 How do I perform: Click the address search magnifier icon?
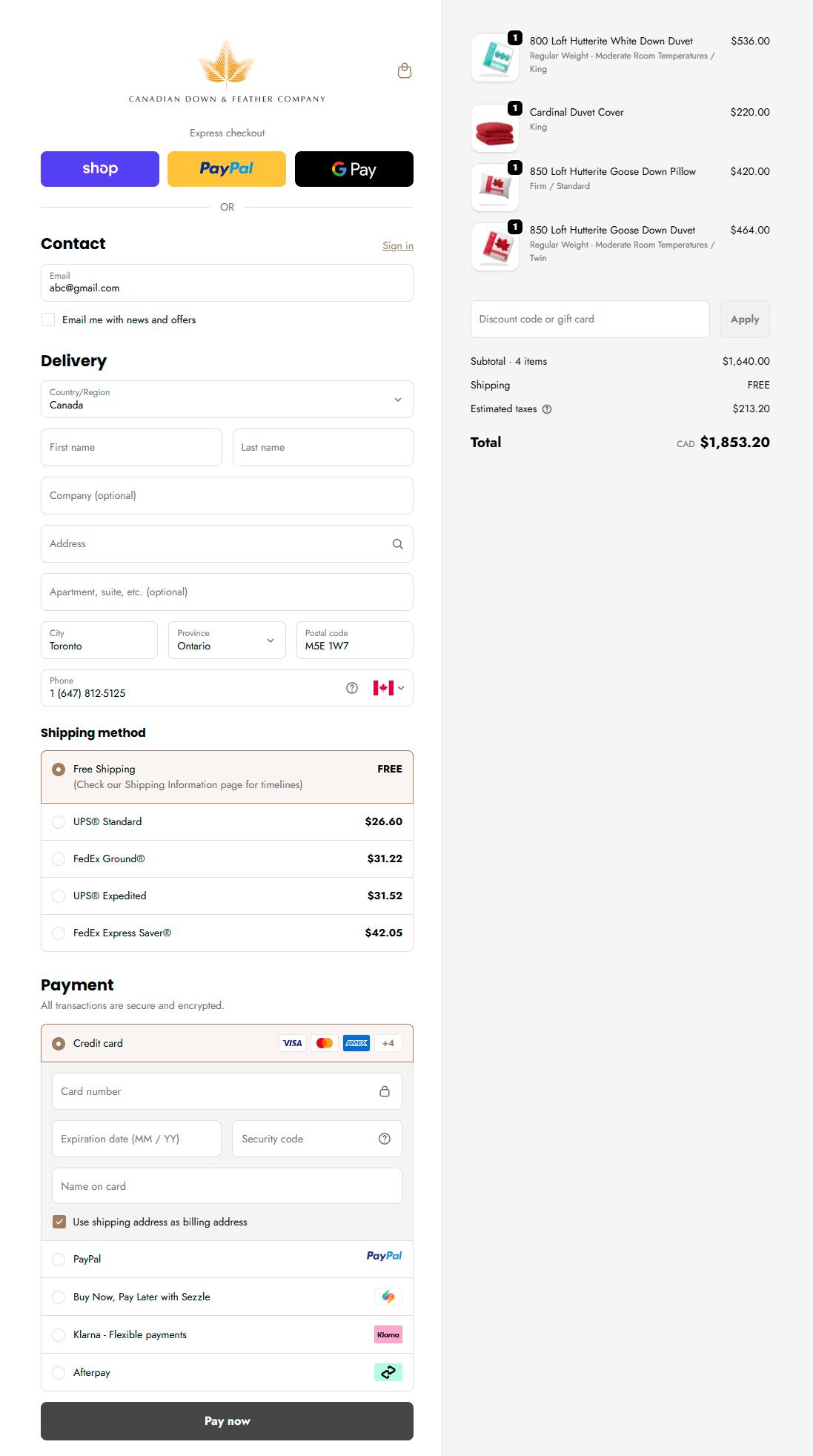tap(398, 544)
